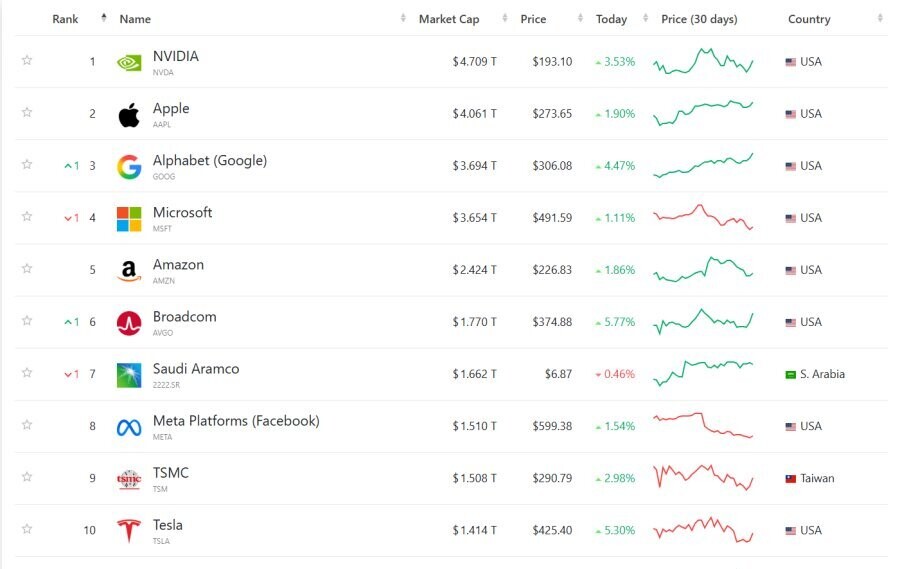This screenshot has width=900, height=569.
Task: Star TSMC as a favorite
Action: point(27,477)
